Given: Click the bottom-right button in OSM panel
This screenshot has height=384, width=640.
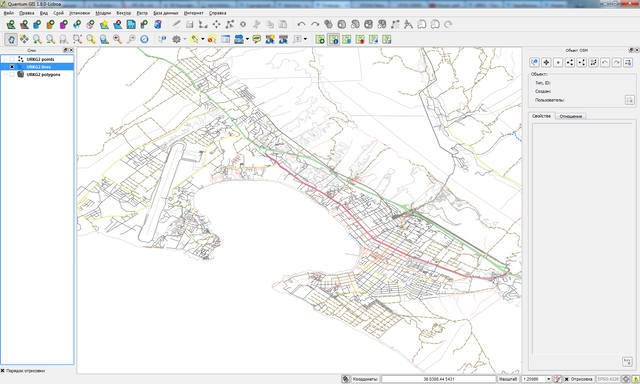Looking at the screenshot, I should pos(627,361).
